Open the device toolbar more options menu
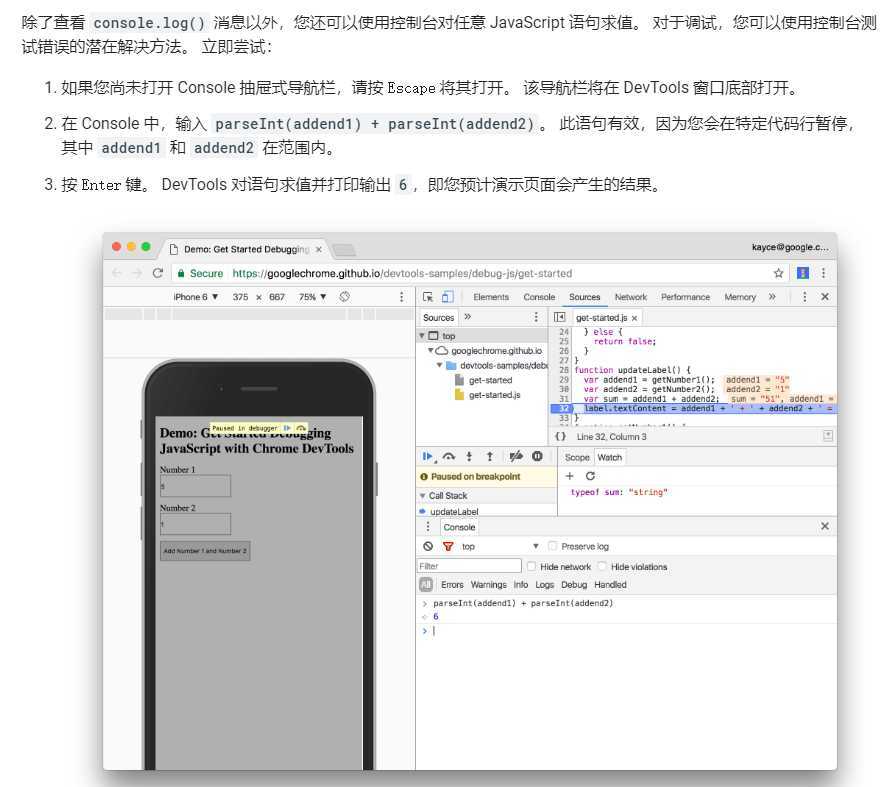Viewport: 894px width, 787px height. (x=401, y=297)
